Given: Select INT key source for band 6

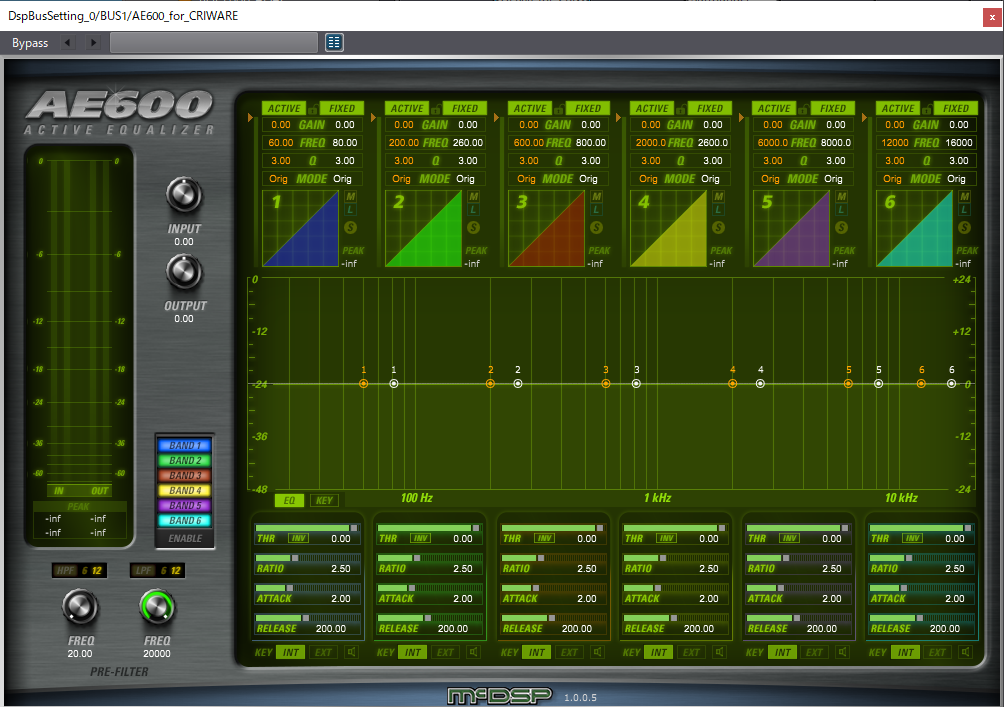Looking at the screenshot, I should pos(905,652).
